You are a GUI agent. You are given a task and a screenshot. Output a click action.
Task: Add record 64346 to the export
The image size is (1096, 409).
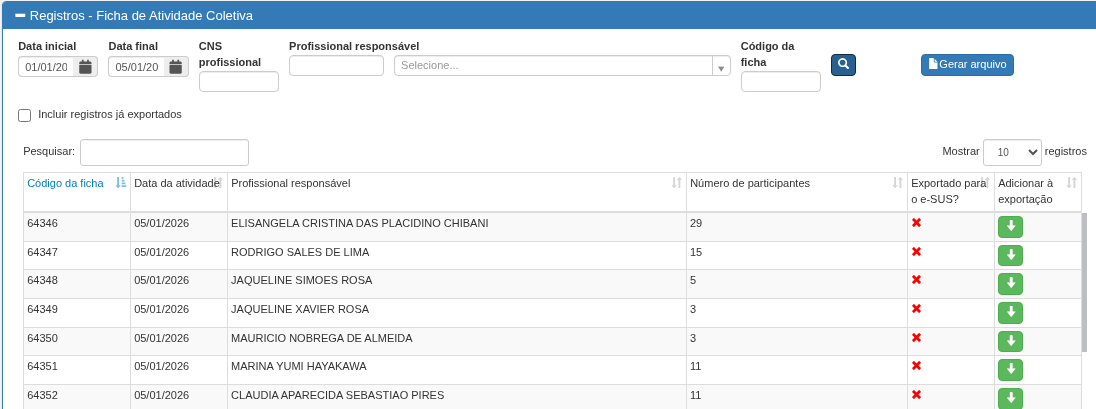tap(1010, 227)
